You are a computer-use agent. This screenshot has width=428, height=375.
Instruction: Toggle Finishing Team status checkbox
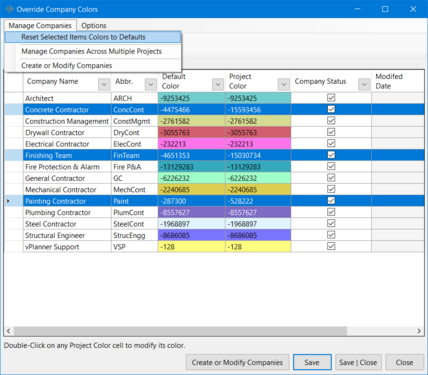pos(331,155)
